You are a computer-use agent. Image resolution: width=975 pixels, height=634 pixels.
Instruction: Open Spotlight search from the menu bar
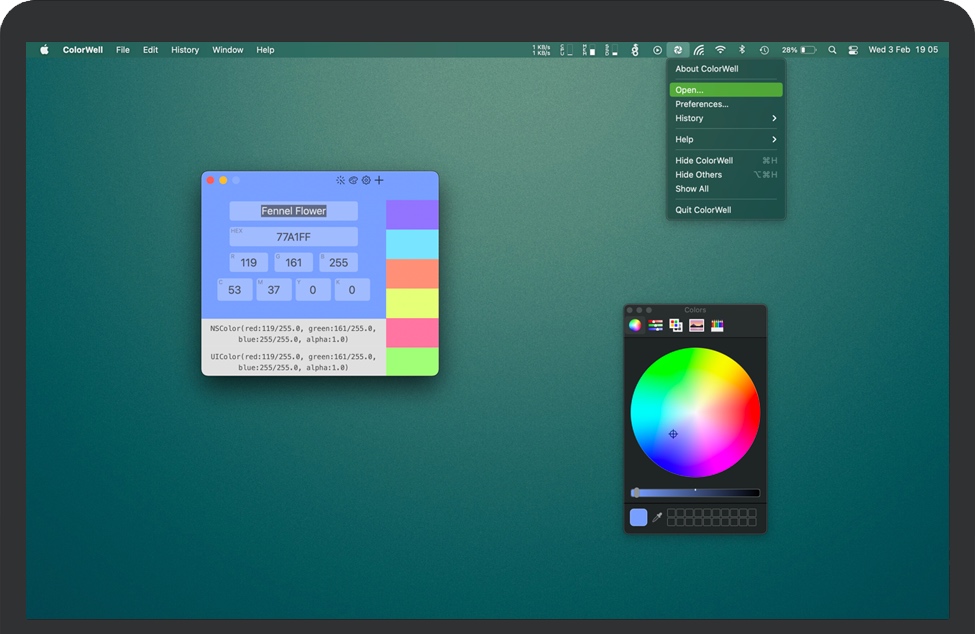832,49
